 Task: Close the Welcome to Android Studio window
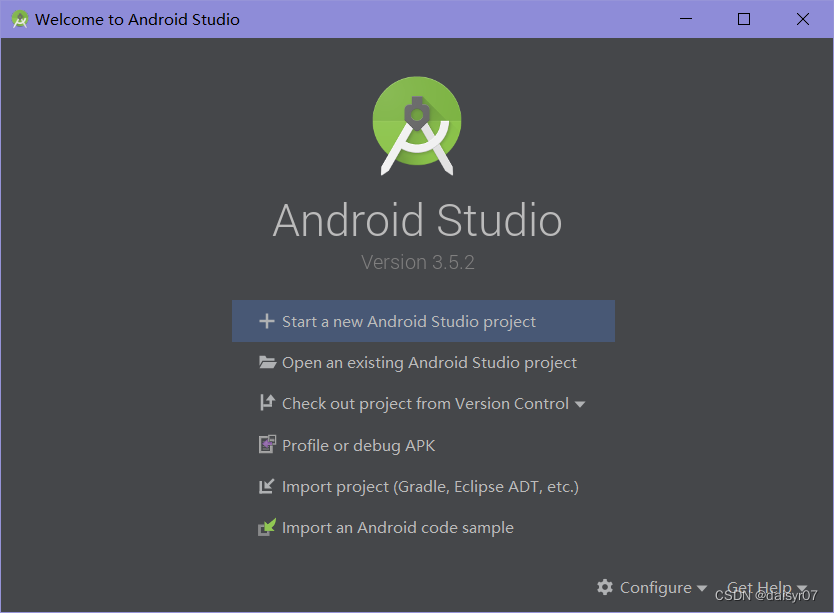[803, 19]
